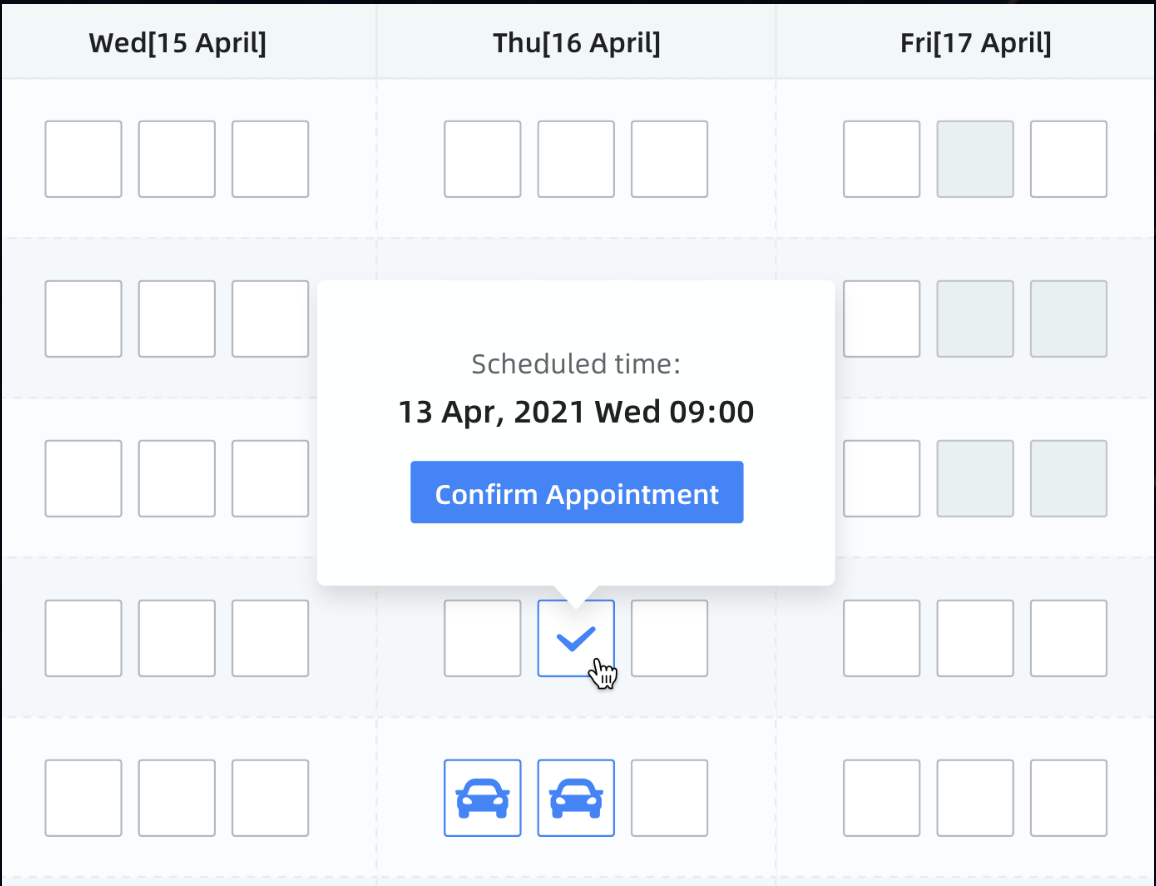Click the rightmost grey slot in Friday's second row

(1069, 319)
